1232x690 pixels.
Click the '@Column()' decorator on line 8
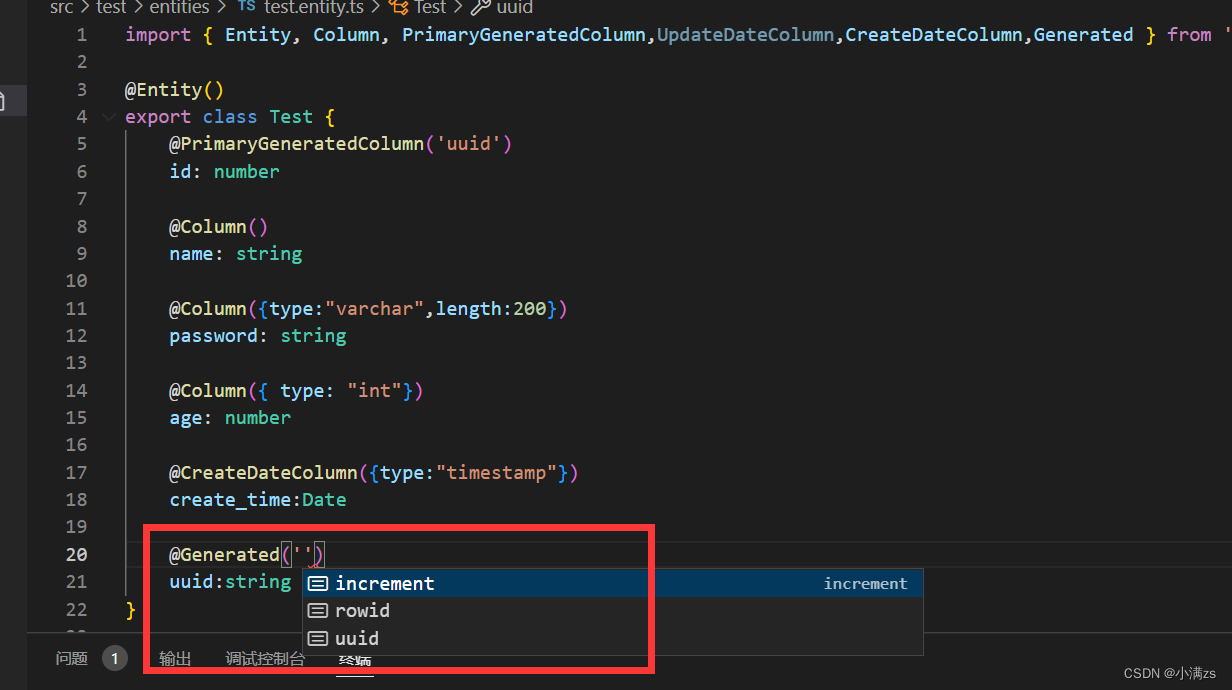click(x=219, y=227)
